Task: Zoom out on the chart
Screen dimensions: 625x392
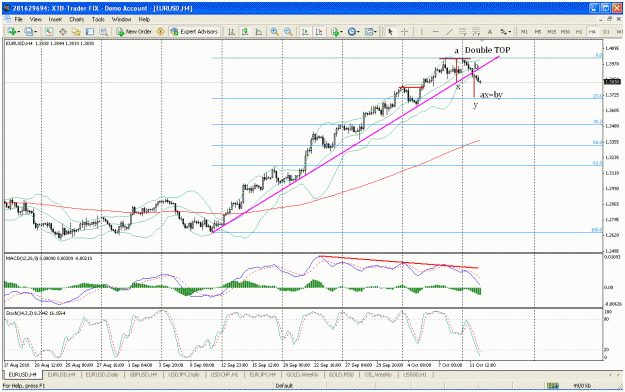Action: coord(288,32)
